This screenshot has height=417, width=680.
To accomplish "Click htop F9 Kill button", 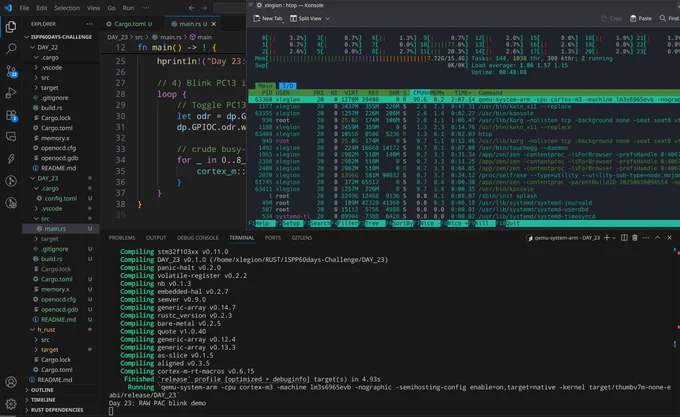I will click(483, 223).
